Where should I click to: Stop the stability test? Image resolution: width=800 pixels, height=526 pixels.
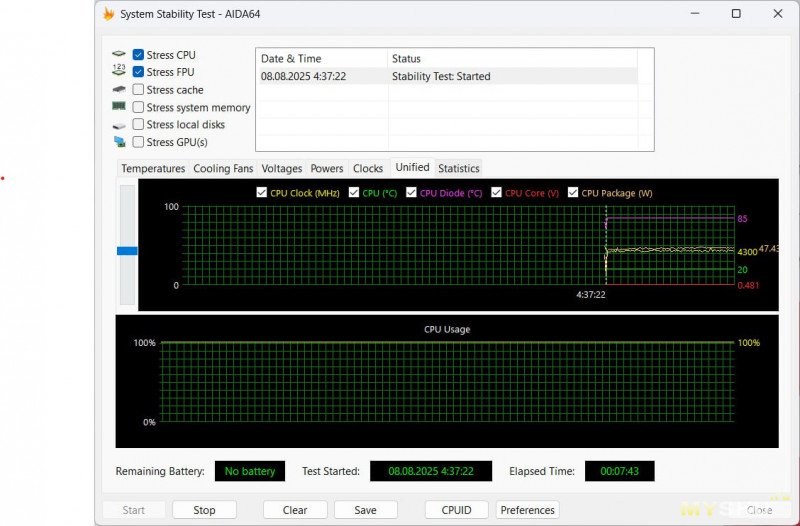(x=204, y=510)
